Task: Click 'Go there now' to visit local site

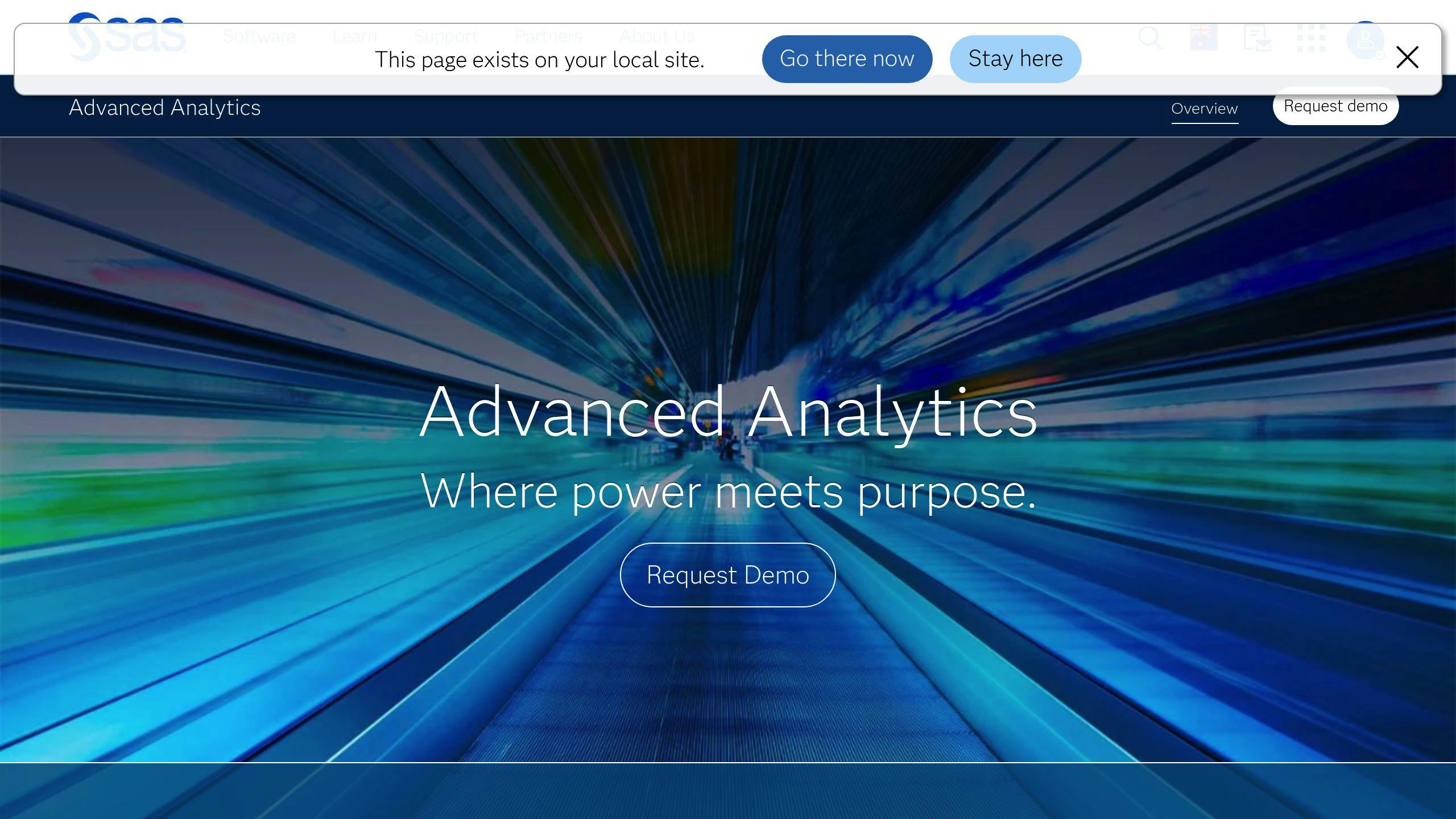Action: click(x=846, y=58)
